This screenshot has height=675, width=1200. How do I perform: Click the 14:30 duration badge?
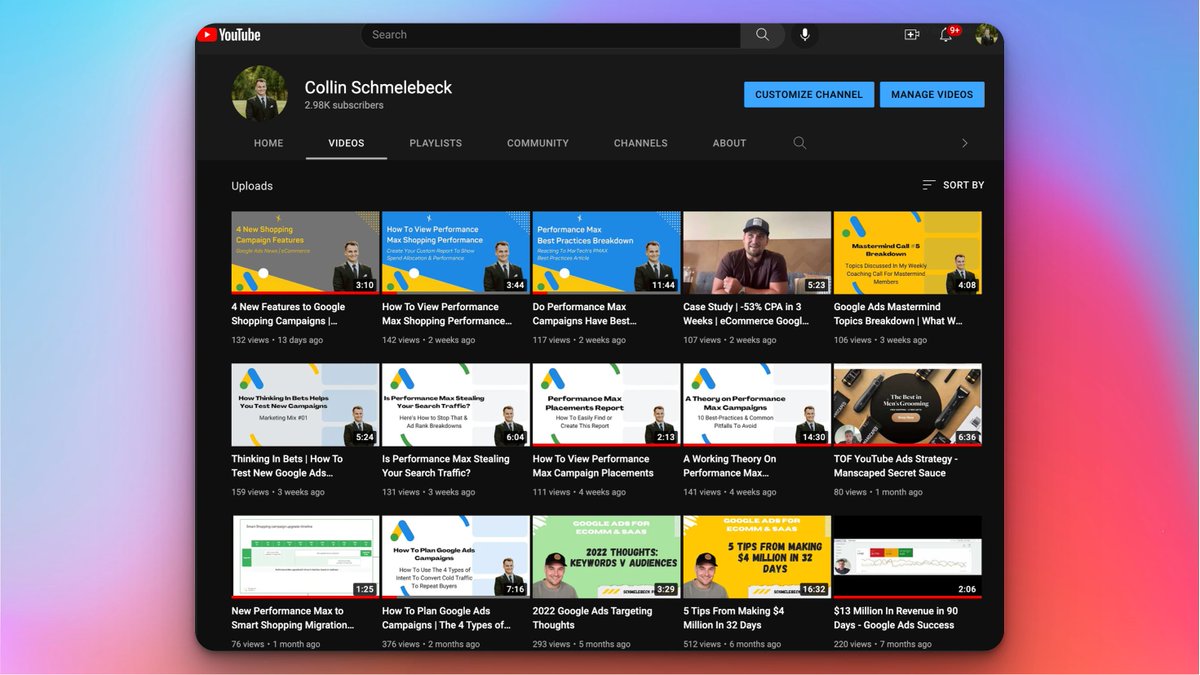814,437
